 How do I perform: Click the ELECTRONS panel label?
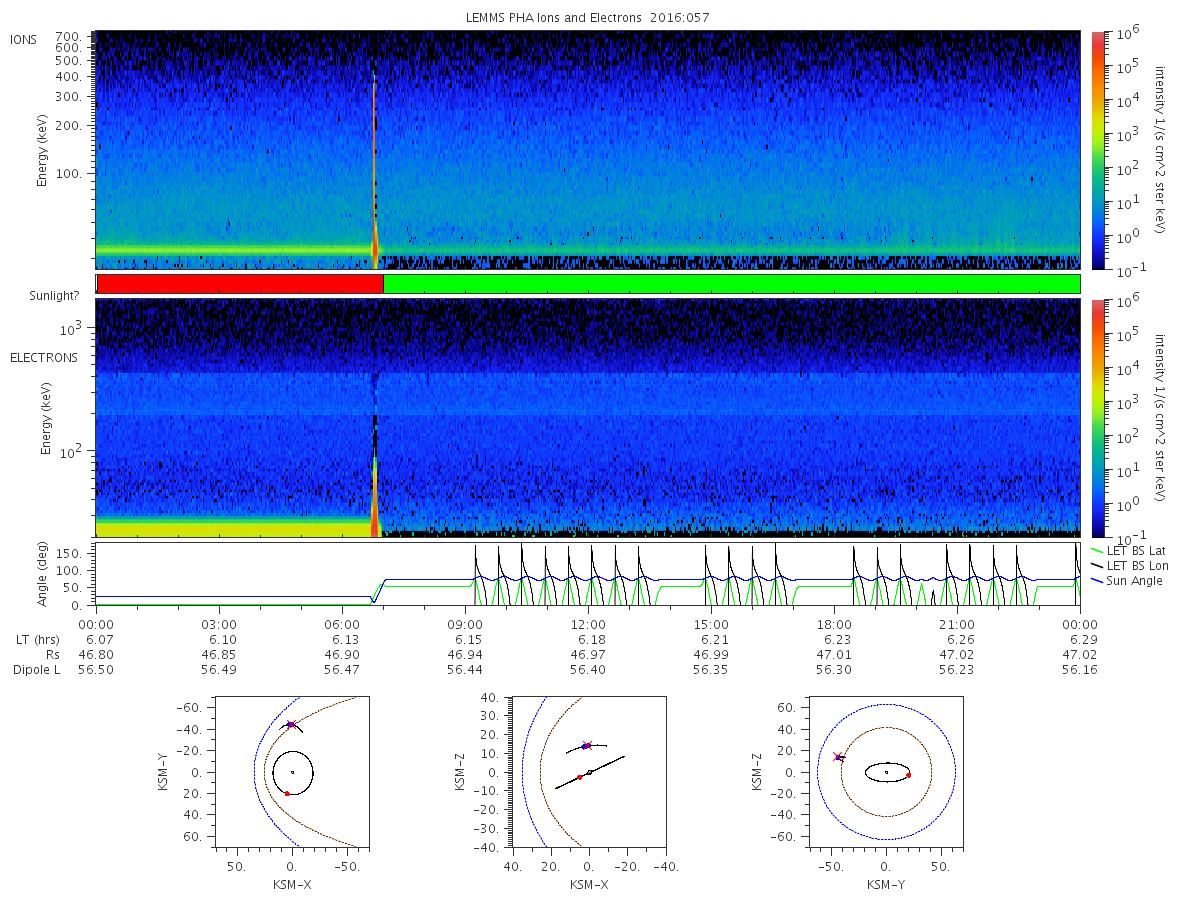[43, 357]
